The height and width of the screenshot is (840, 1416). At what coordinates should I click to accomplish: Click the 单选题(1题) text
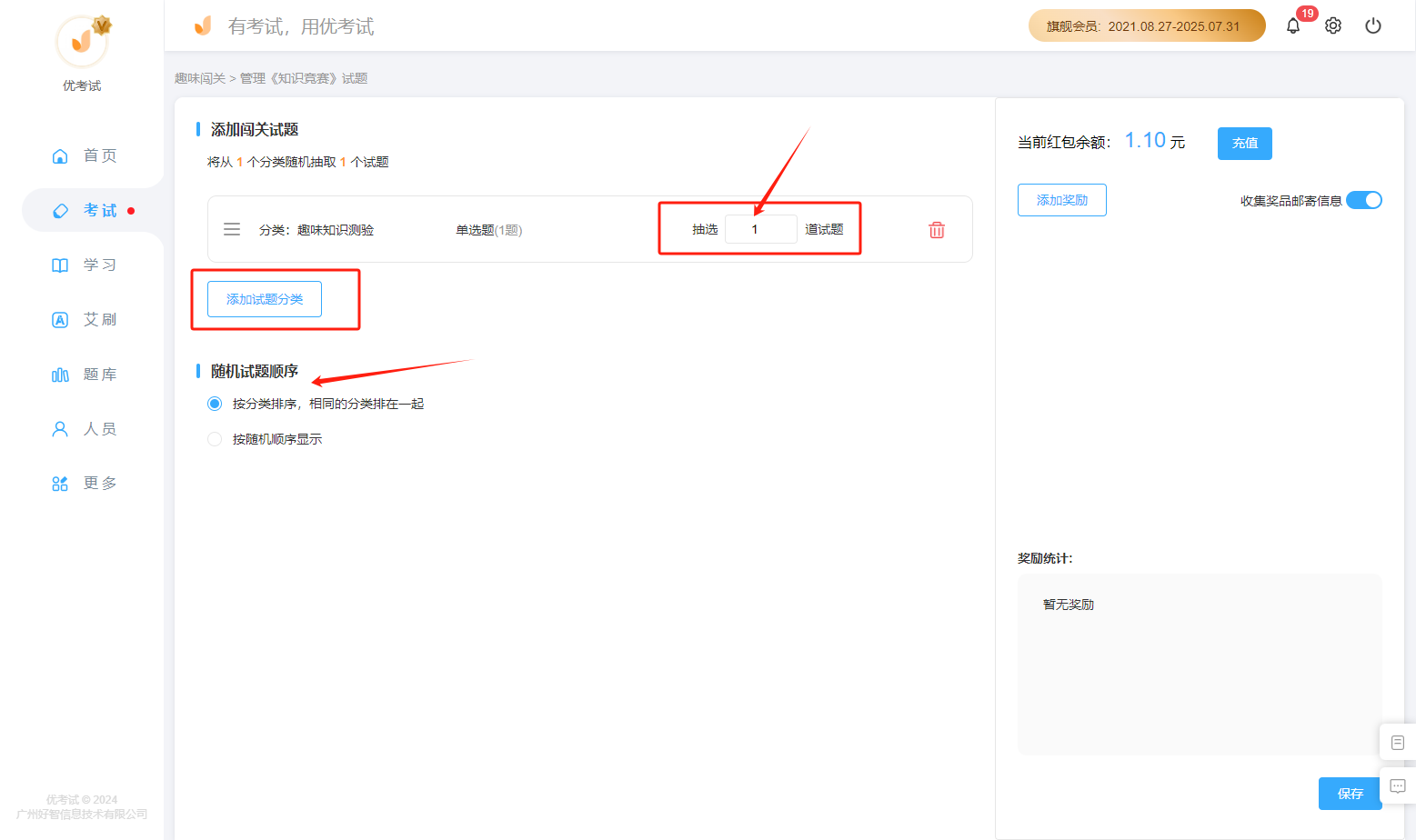click(489, 230)
